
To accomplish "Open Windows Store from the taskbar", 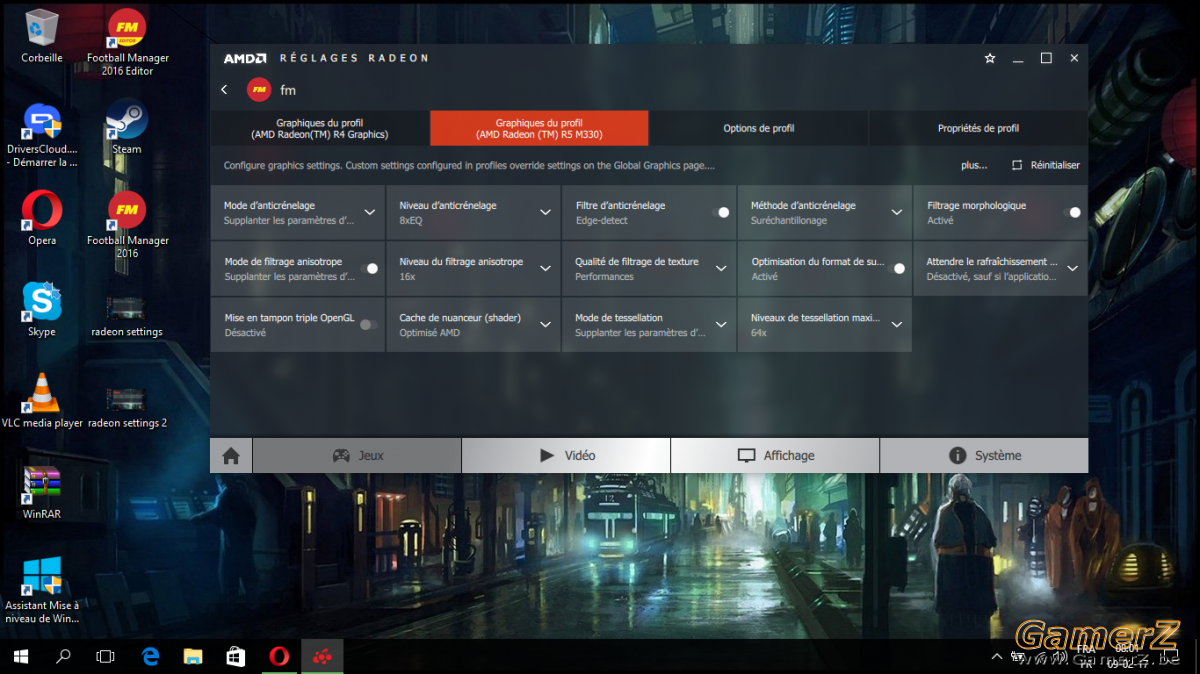I will tap(236, 657).
